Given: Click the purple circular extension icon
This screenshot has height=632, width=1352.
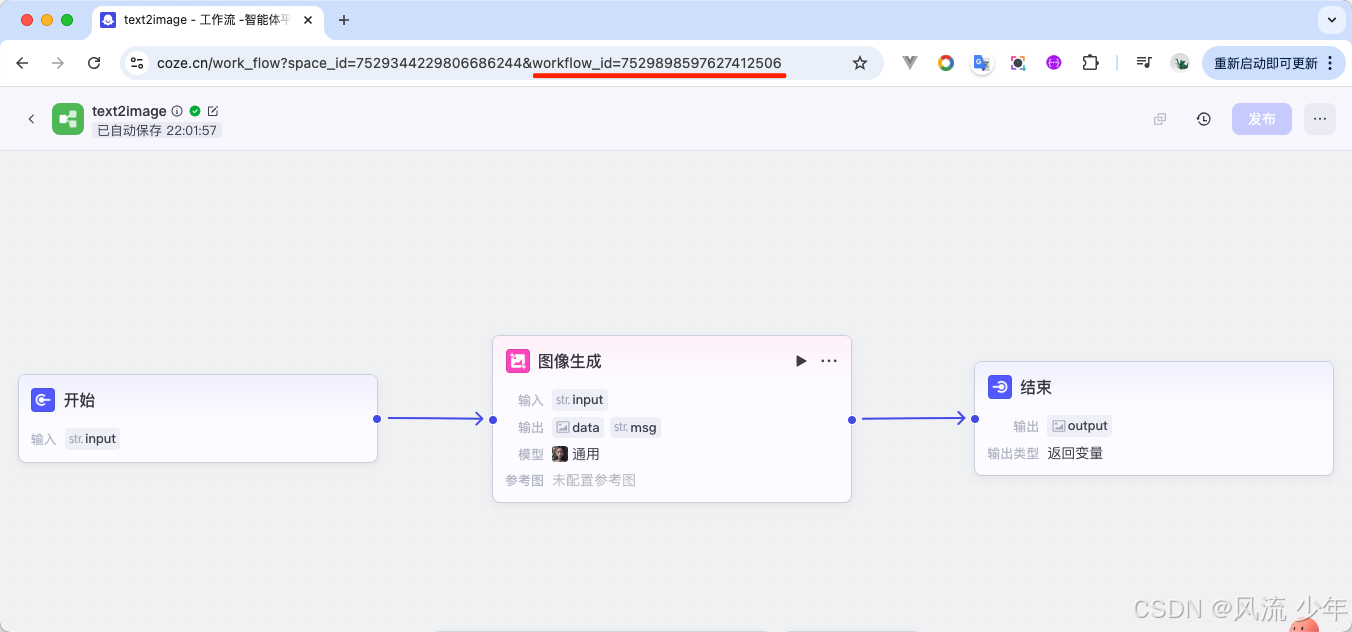Looking at the screenshot, I should (x=1054, y=63).
